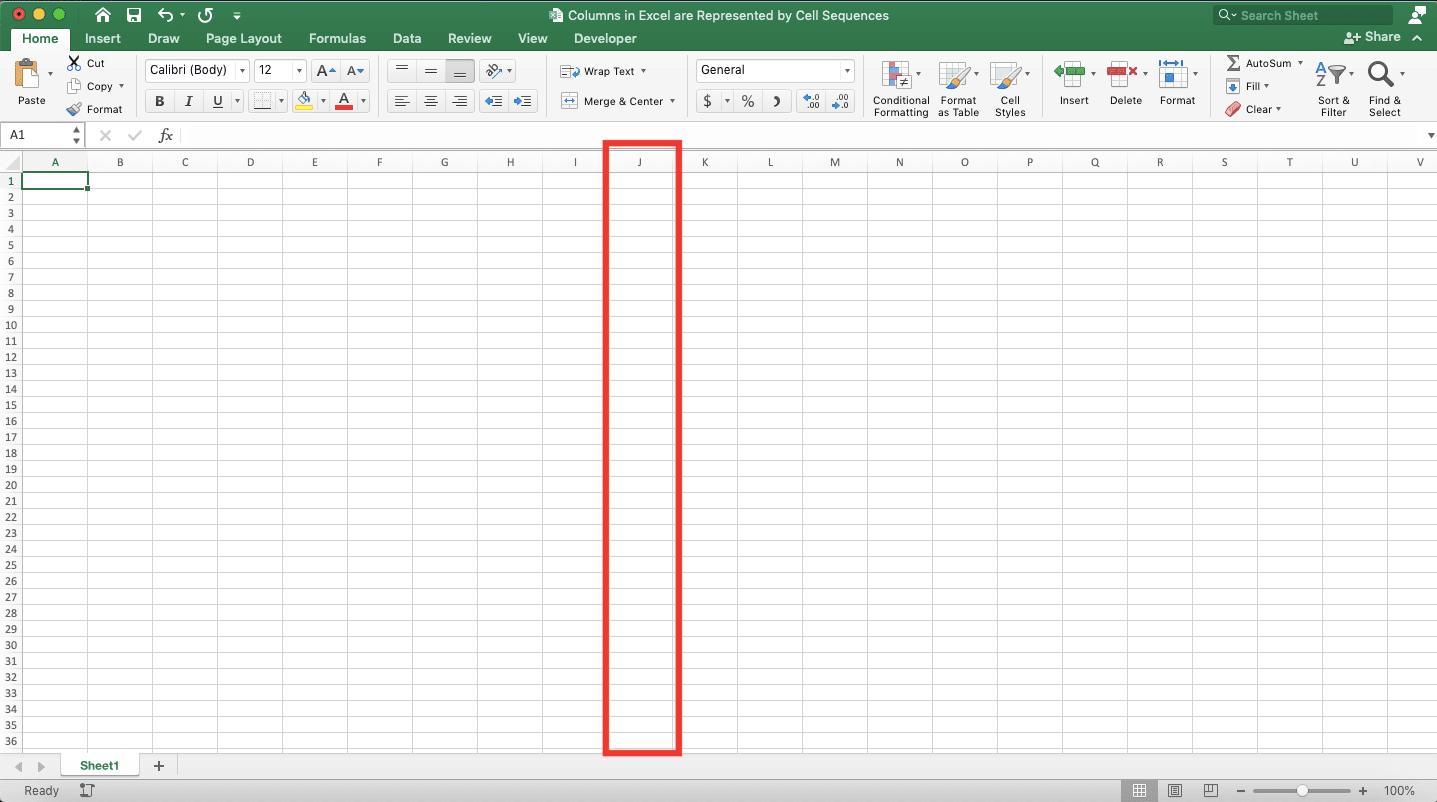Apply red font color

click(344, 101)
